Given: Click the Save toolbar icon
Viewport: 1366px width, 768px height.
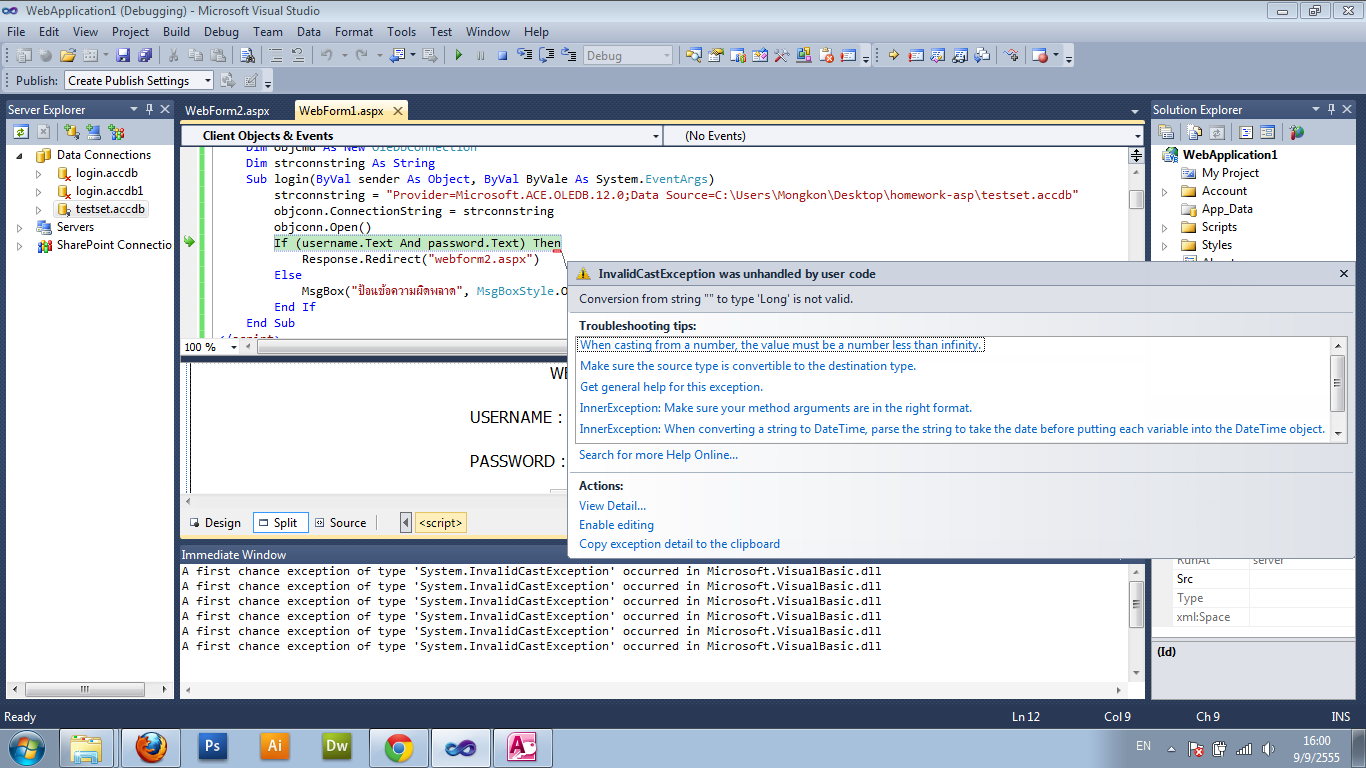Looking at the screenshot, I should pos(123,56).
